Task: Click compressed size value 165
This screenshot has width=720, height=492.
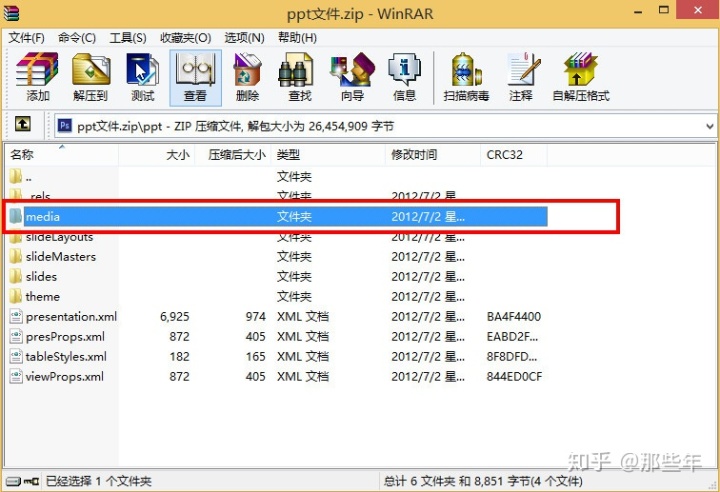Action: tap(255, 356)
